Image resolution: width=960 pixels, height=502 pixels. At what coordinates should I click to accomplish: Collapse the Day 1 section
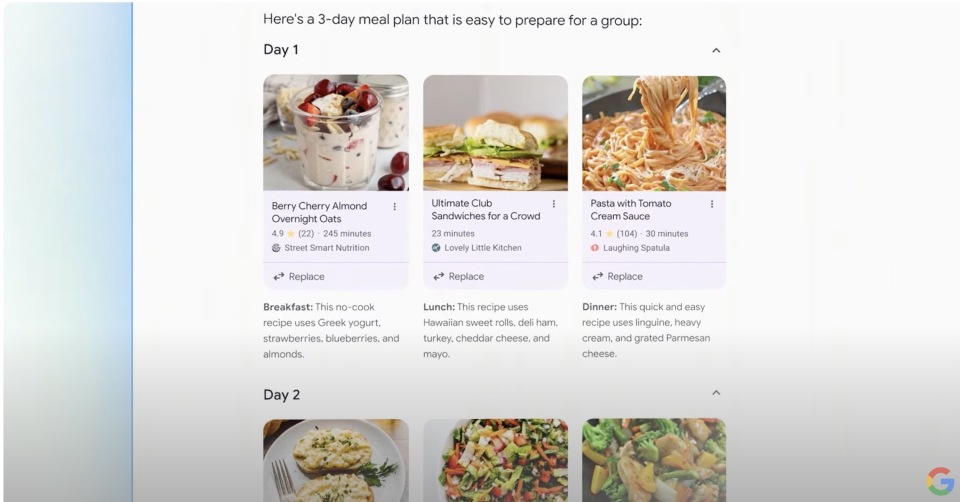pyautogui.click(x=716, y=50)
